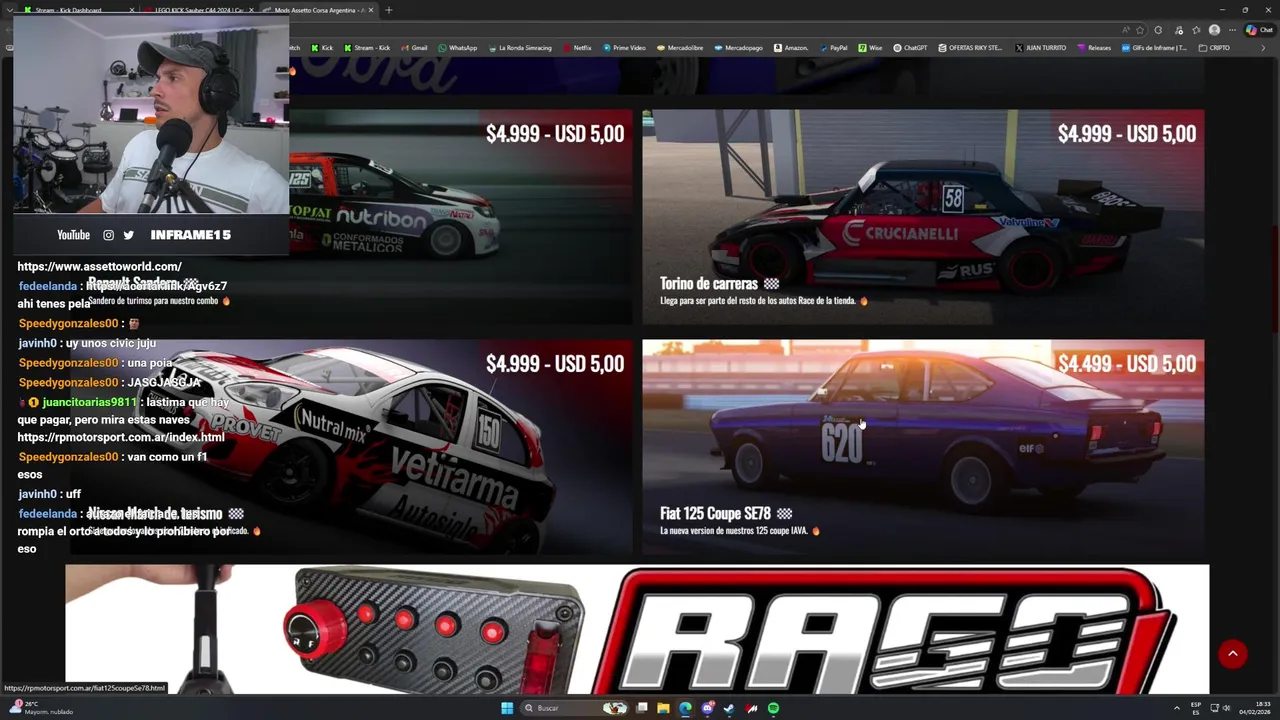Open the Prime Video bookmark

coord(624,48)
